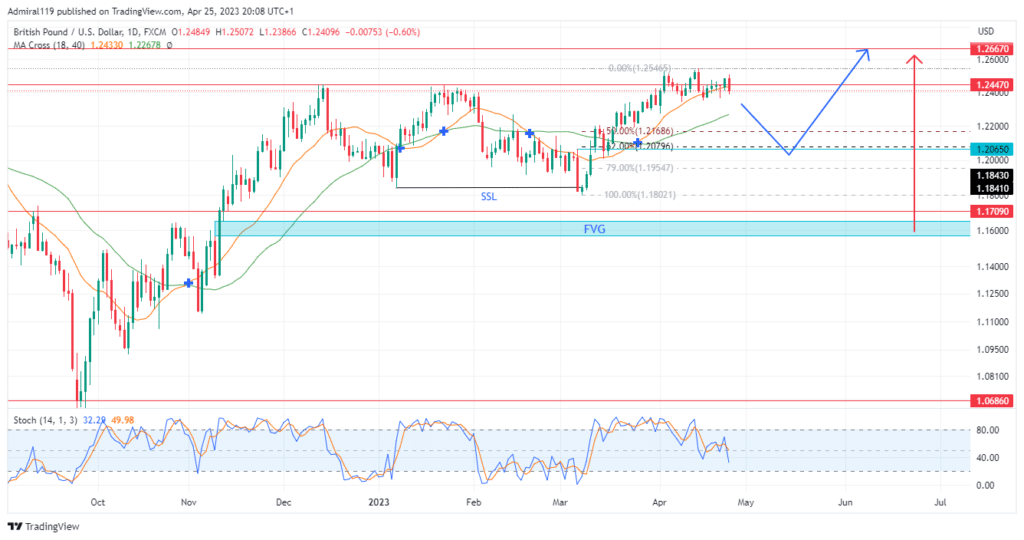Click the 2023 label on time axis
This screenshot has width=1024, height=540.
pos(379,502)
